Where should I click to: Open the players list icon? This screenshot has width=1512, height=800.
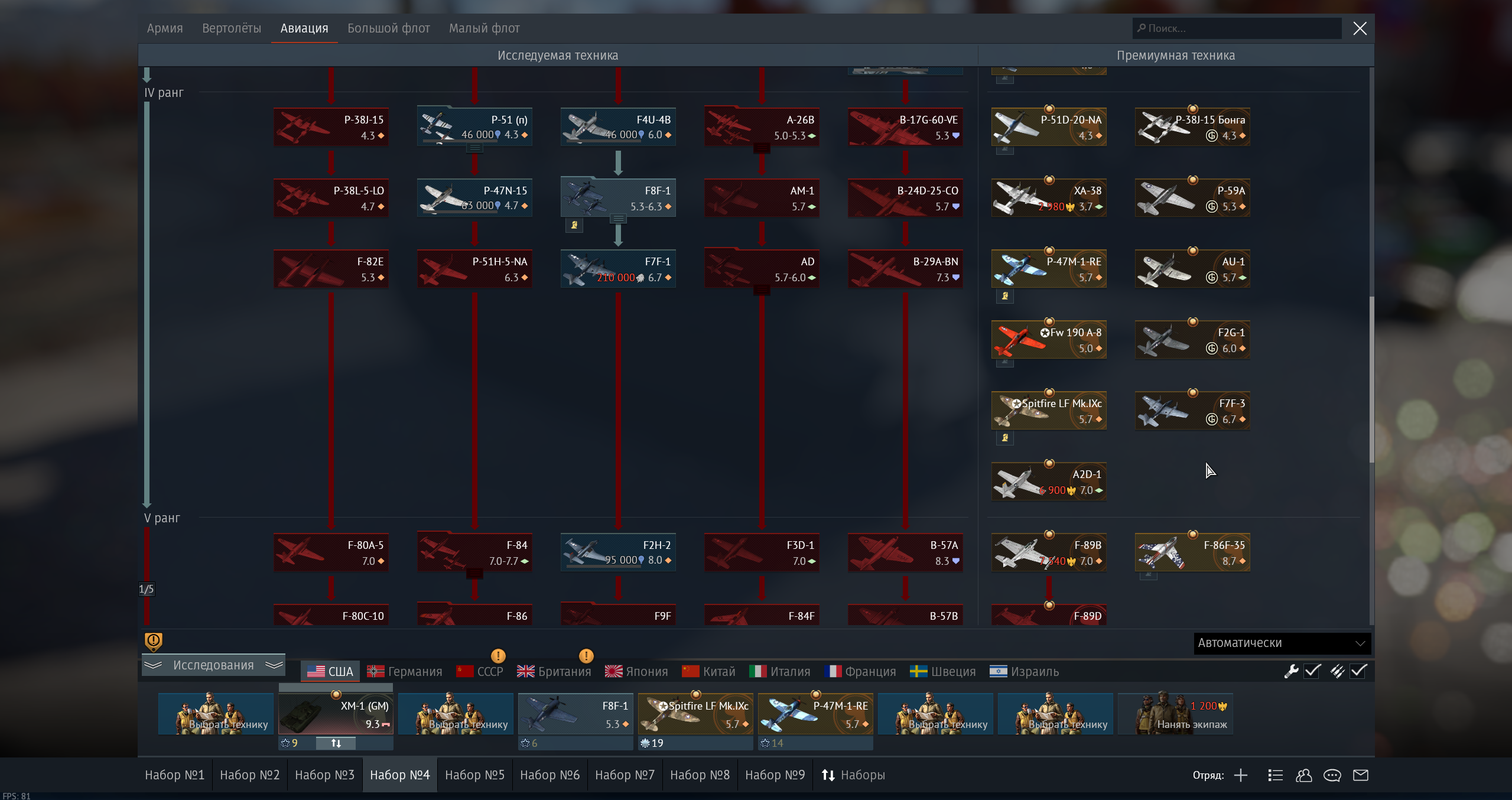click(1275, 775)
